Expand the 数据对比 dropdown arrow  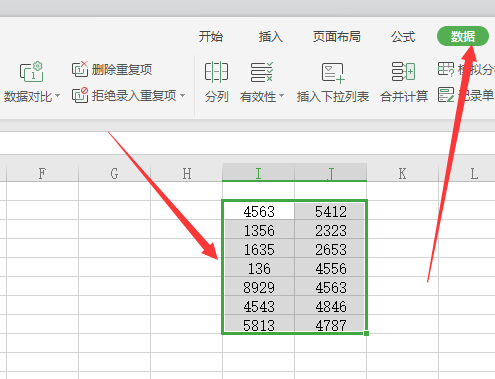coord(57,96)
